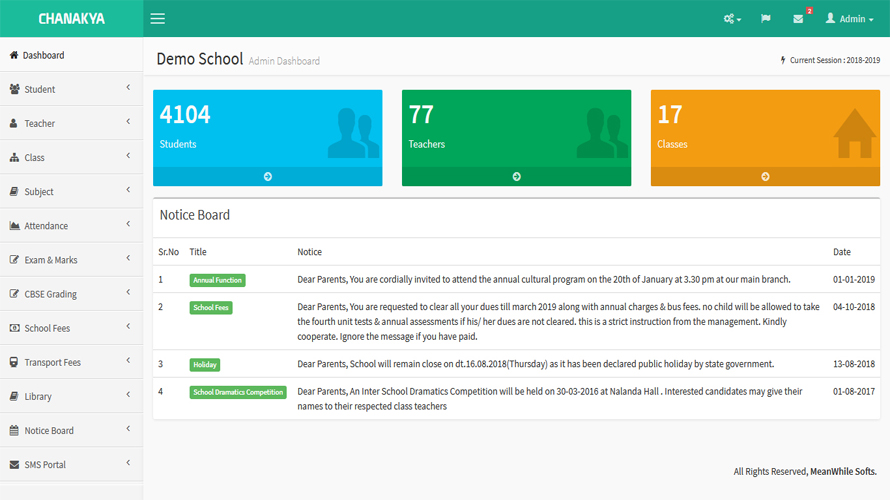Click the Current Session 2018-2019 text
This screenshot has width=890, height=500.
(835, 60)
